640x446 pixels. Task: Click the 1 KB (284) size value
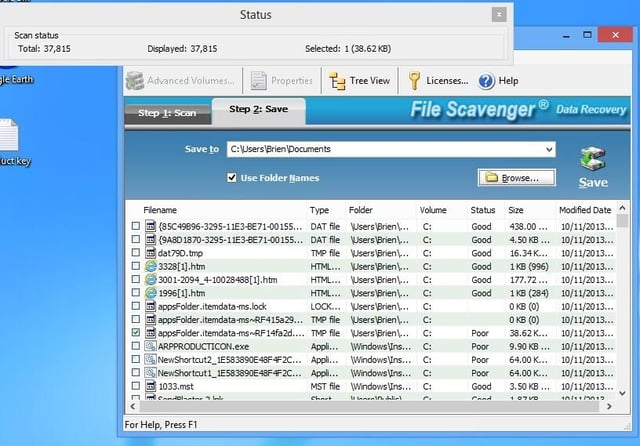coord(529,293)
